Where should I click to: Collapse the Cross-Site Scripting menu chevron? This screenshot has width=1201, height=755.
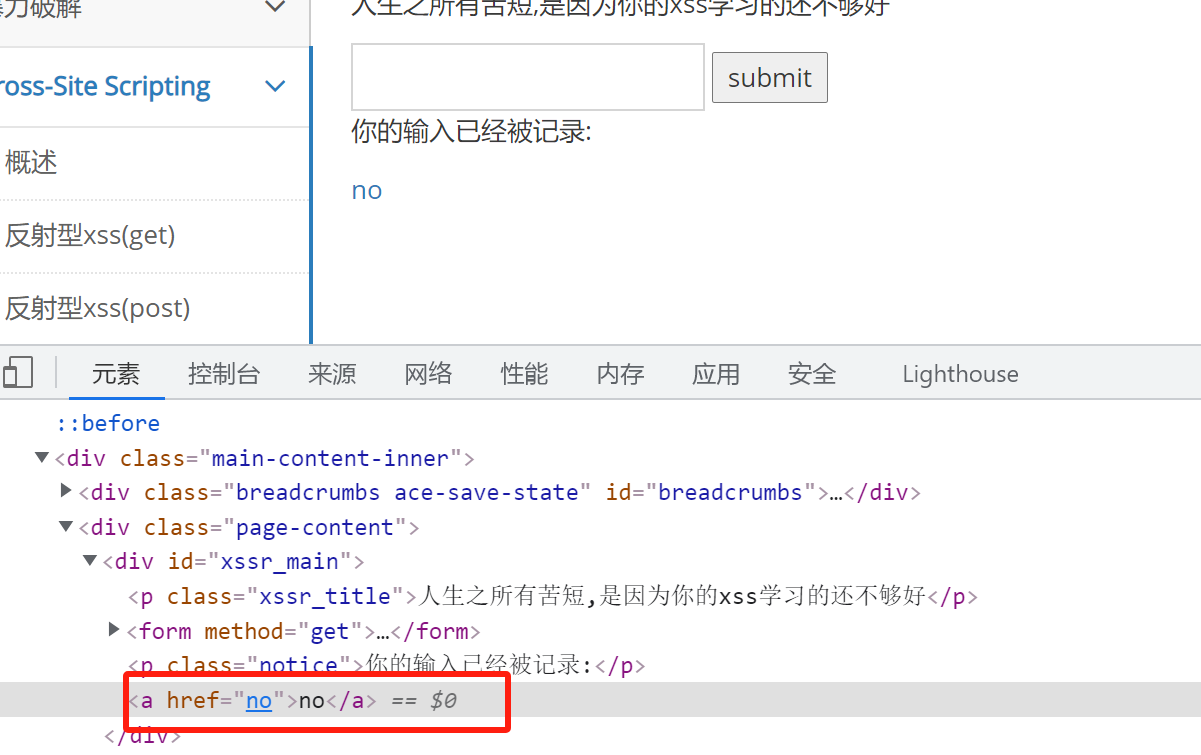275,87
